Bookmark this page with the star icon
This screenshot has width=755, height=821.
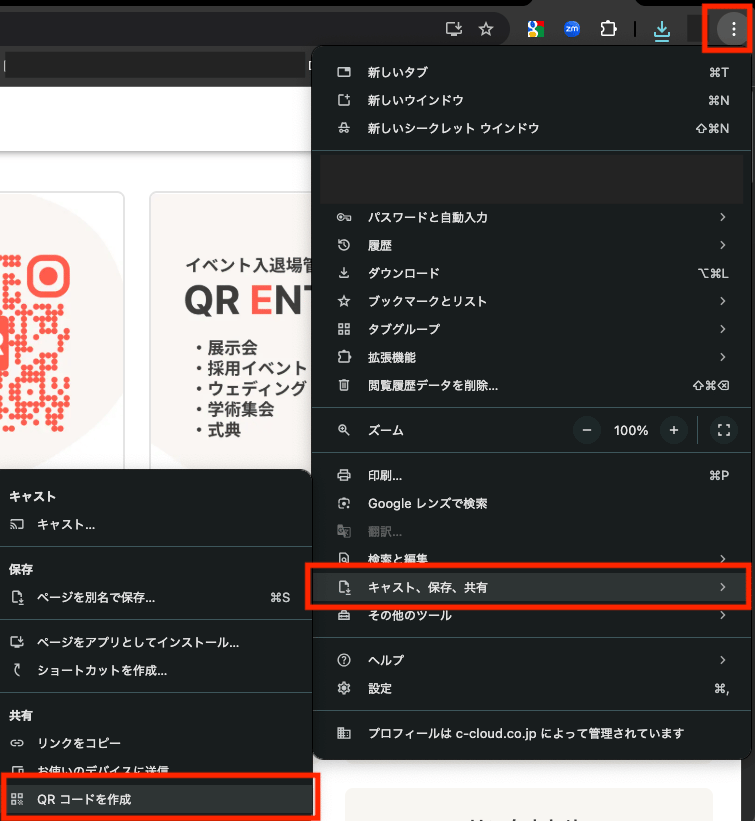(486, 29)
